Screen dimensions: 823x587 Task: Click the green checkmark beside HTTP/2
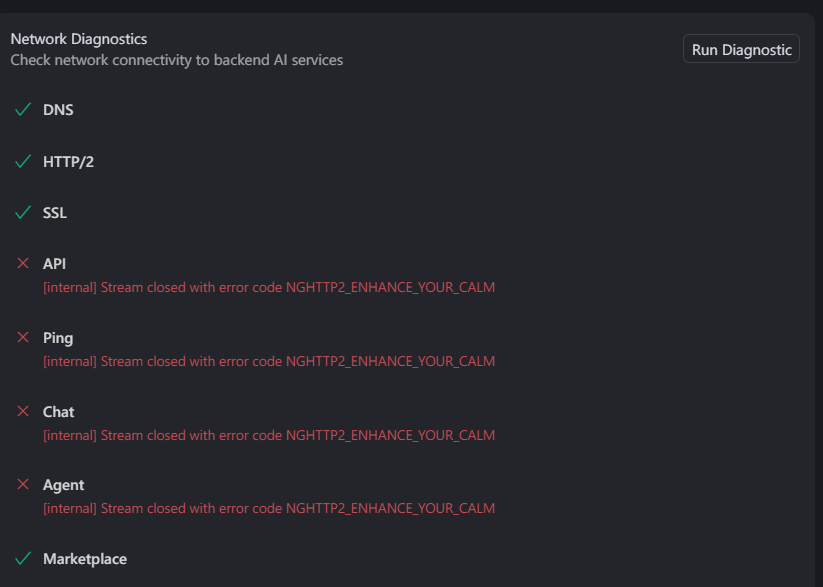click(23, 161)
